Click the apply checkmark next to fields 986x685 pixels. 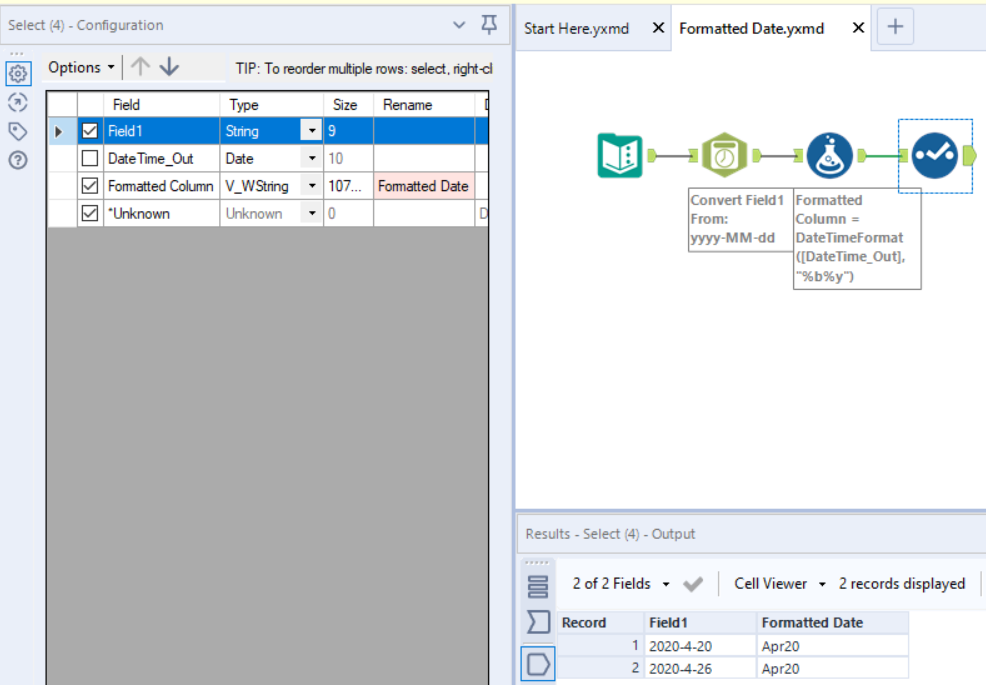click(x=693, y=584)
